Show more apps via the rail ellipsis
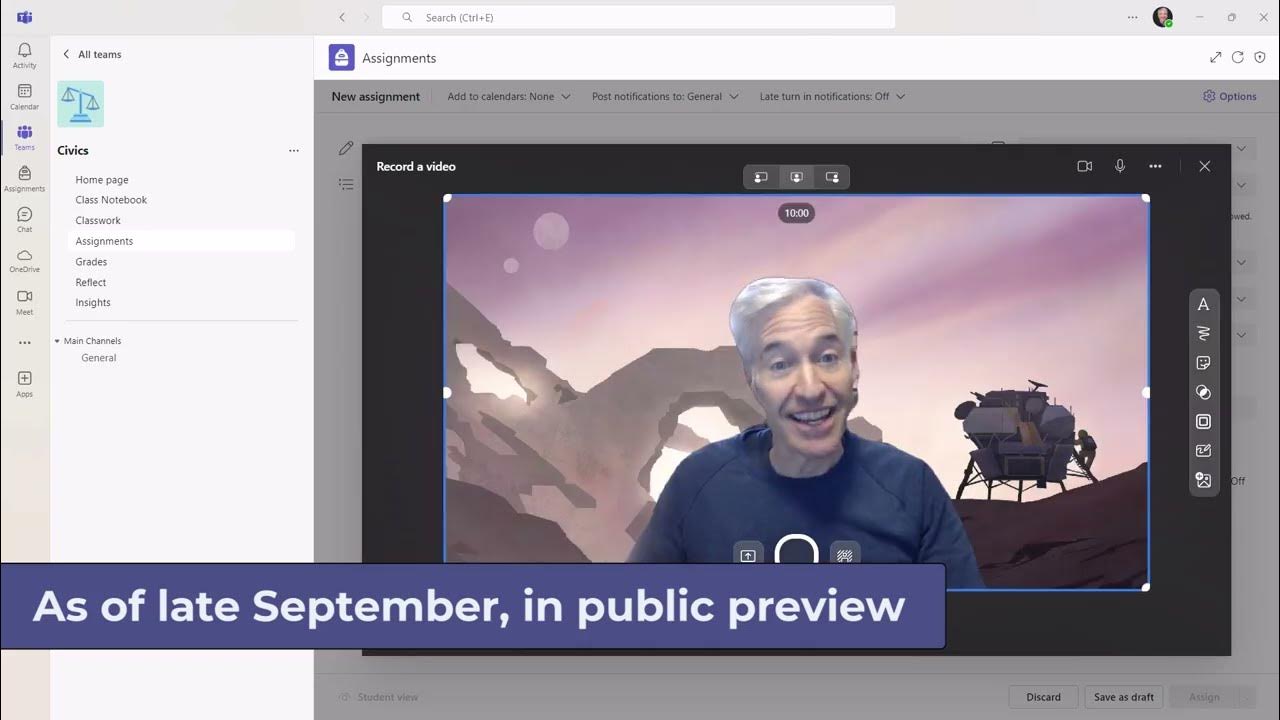 24,343
